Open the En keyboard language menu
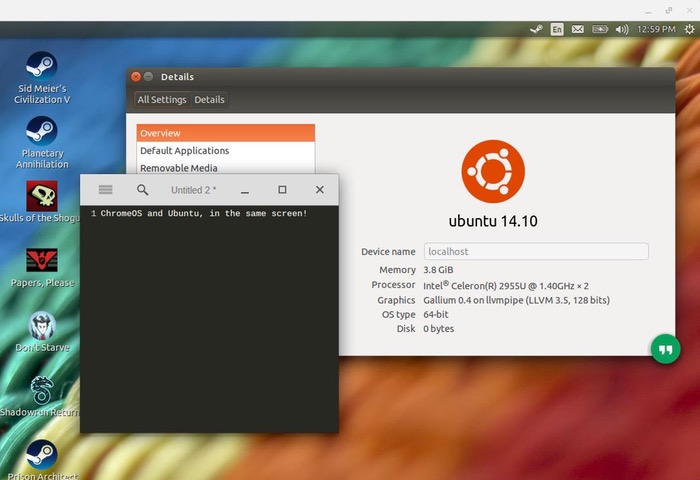Screen dimensions: 700x480 557,30
